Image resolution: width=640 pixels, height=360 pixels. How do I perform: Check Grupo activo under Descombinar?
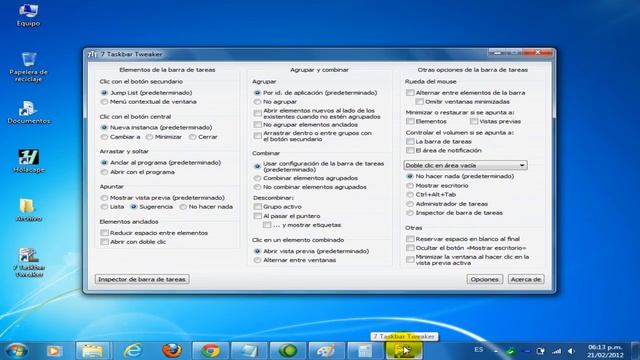(x=278, y=207)
